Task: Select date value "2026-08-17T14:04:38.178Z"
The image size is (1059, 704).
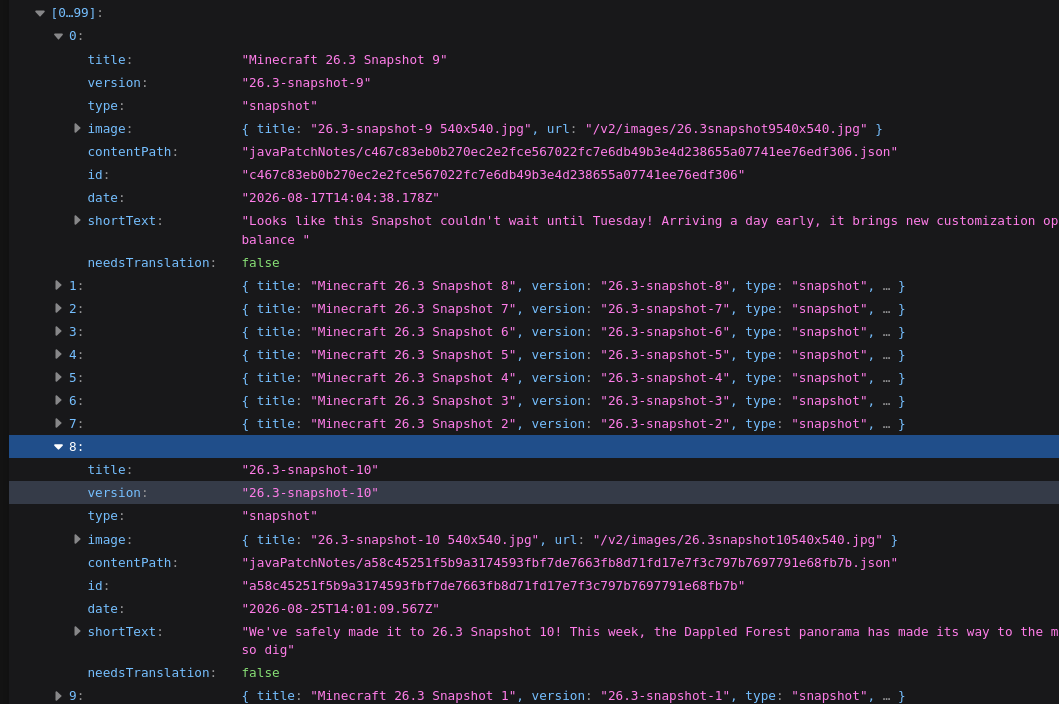Action: coord(340,197)
